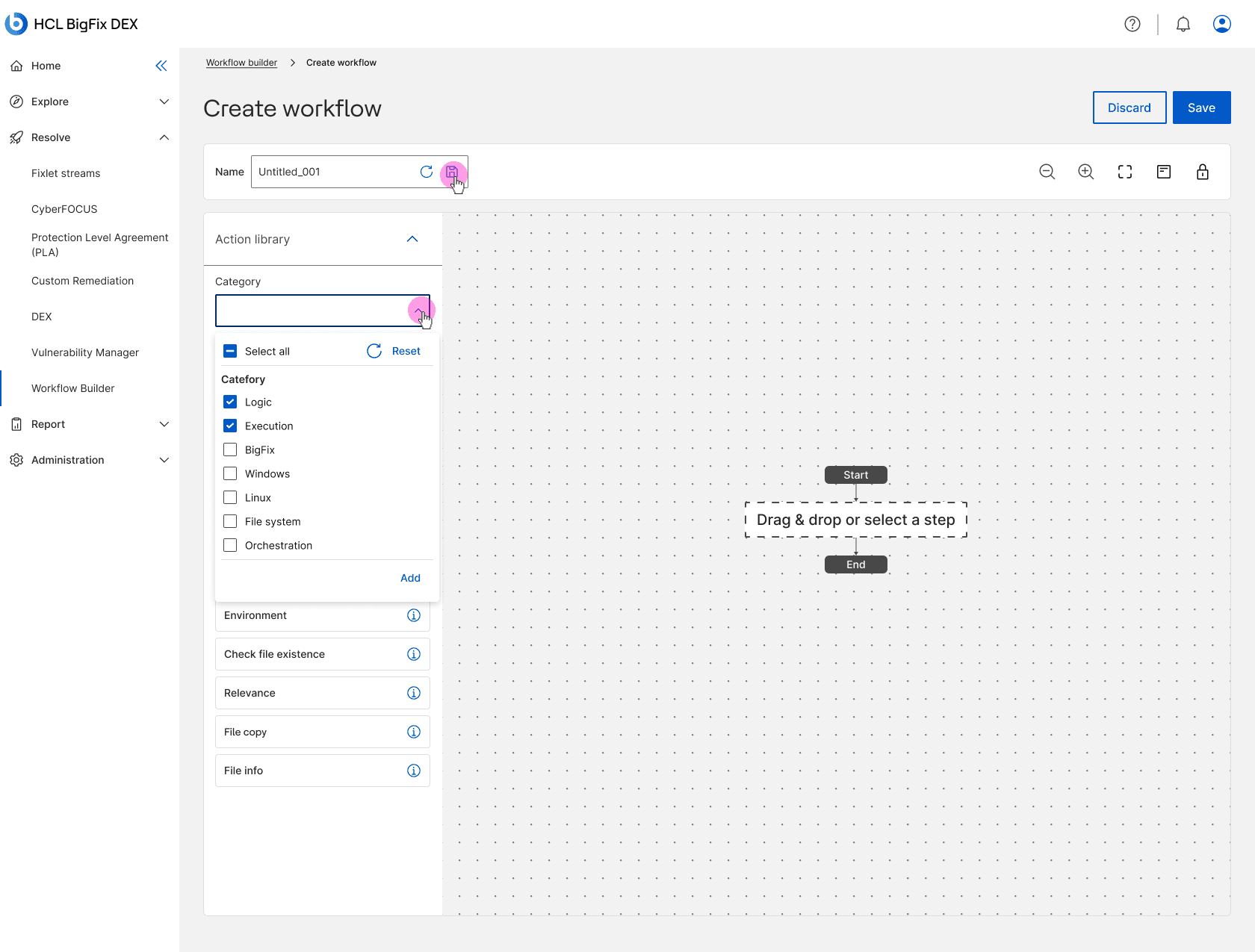
Task: Click the Reset circular arrow icon
Action: pyautogui.click(x=374, y=351)
